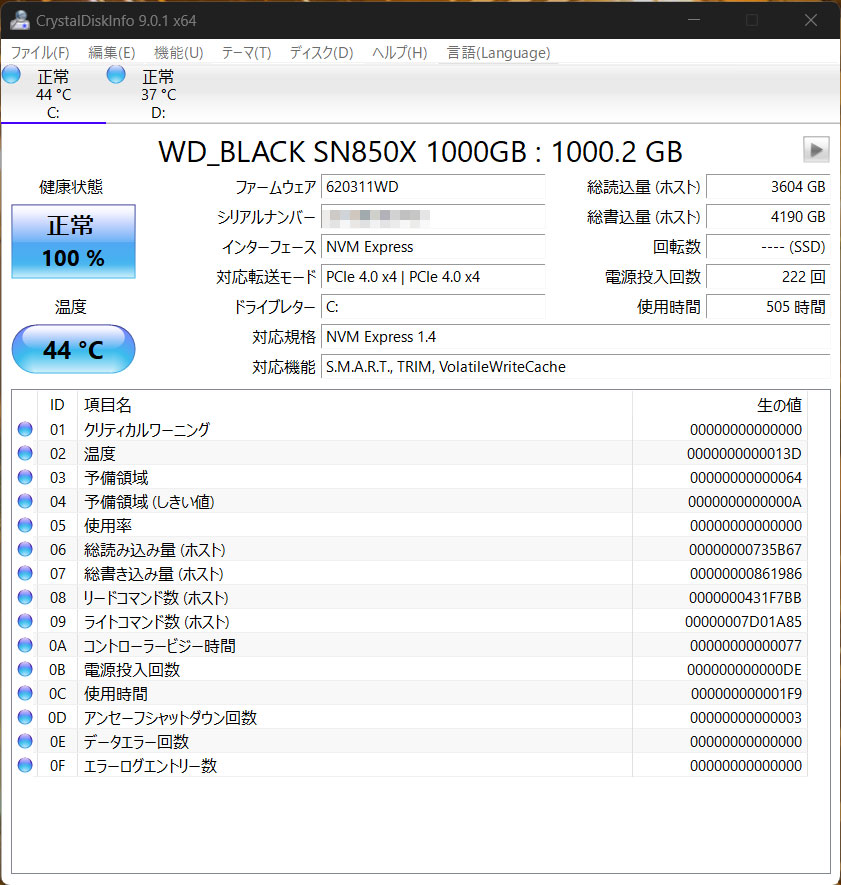Click status orb for ID 0B 電源投入回数
Image resolution: width=841 pixels, height=885 pixels.
[x=25, y=669]
